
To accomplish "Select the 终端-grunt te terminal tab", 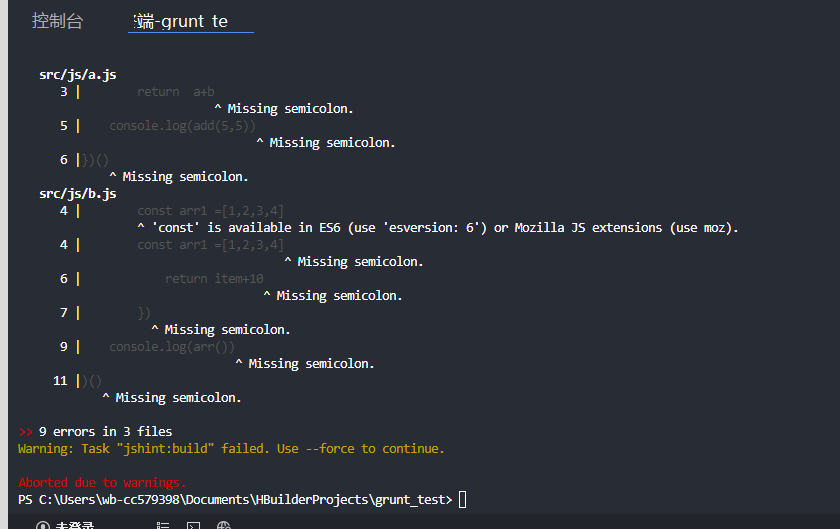I will coord(181,21).
